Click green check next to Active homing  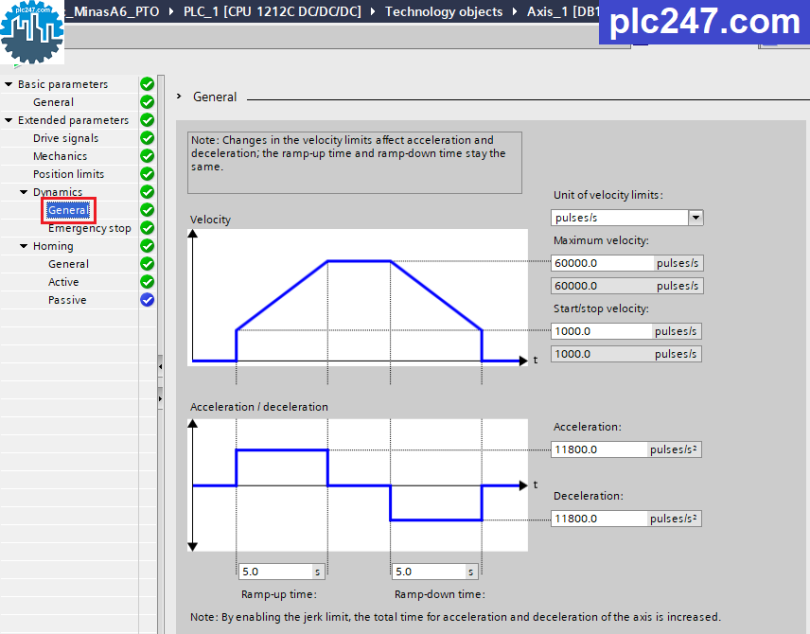pos(147,282)
